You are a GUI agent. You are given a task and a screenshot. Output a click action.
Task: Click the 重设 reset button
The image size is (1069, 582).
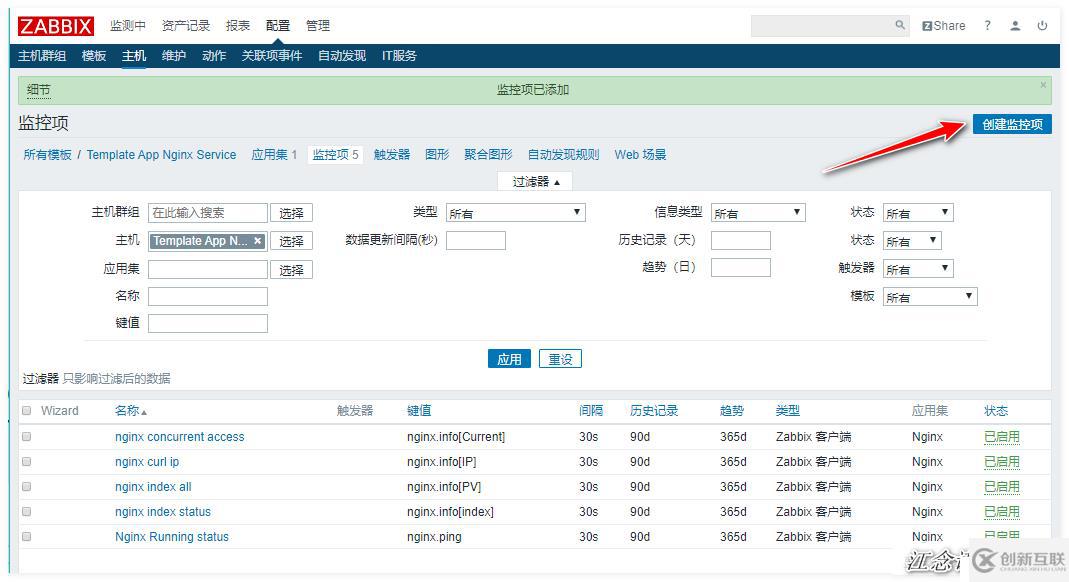click(560, 359)
